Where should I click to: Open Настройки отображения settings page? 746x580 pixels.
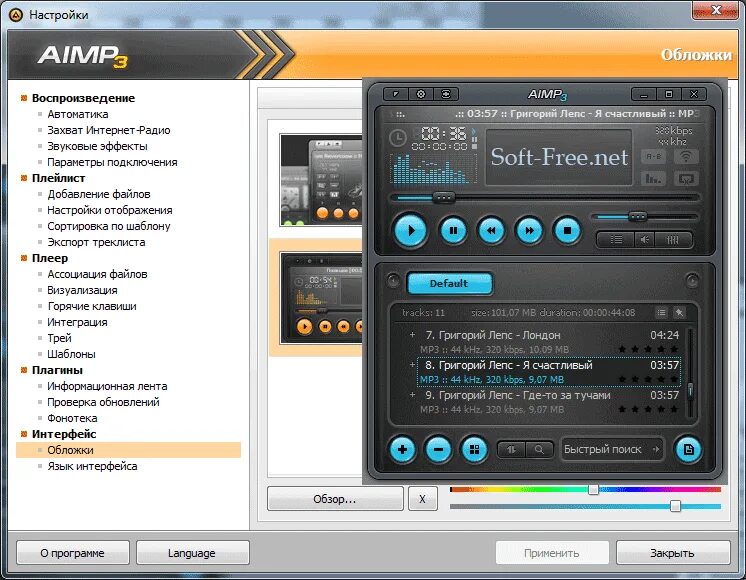[x=109, y=210]
